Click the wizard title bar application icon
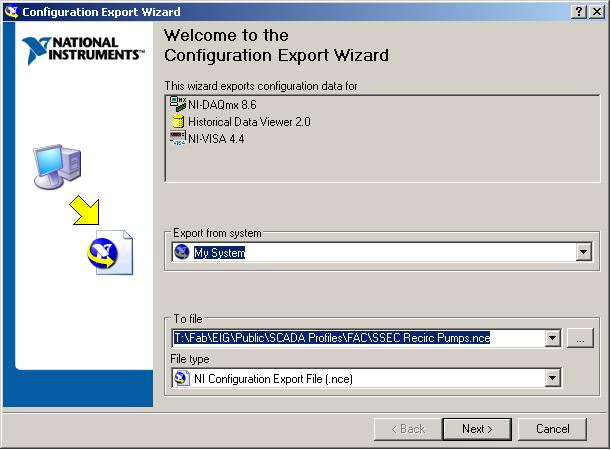Viewport: 611px width, 450px height. (x=12, y=12)
